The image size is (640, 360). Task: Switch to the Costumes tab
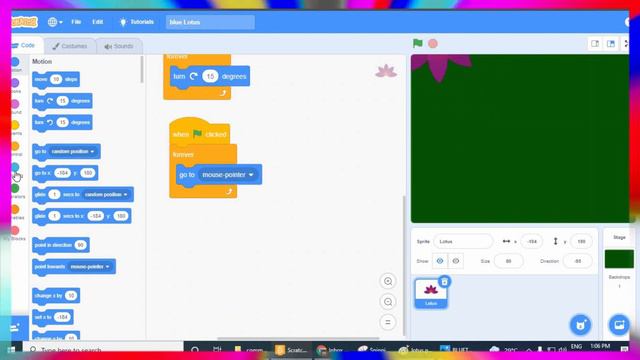pyautogui.click(x=70, y=46)
